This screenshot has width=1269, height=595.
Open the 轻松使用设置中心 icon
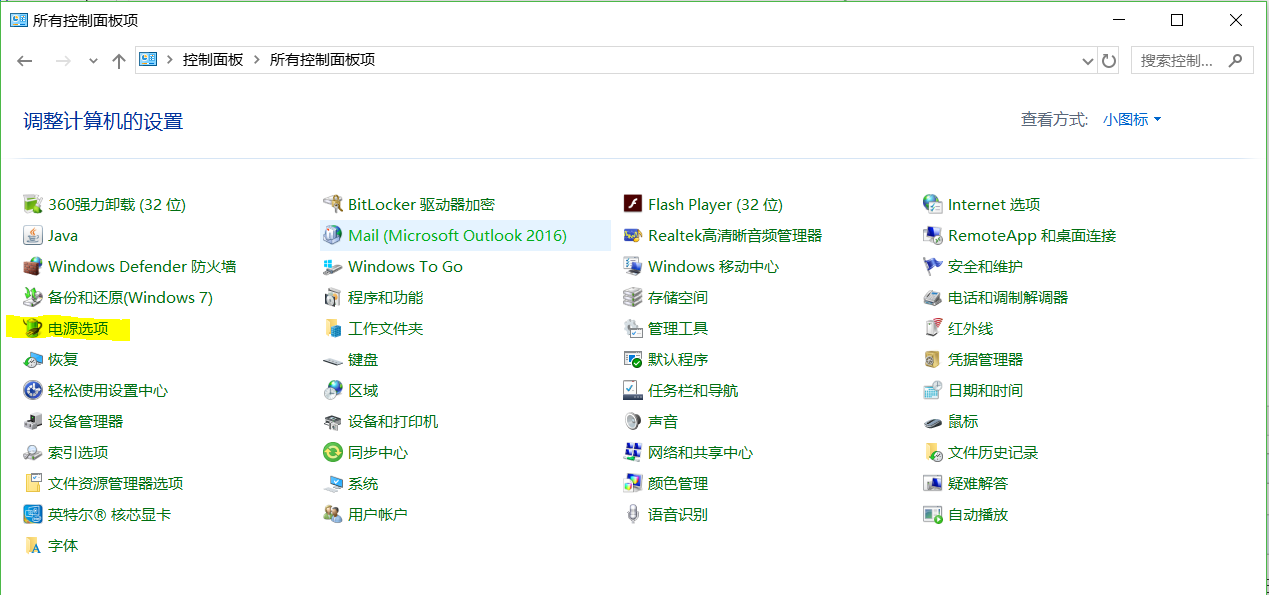point(33,390)
